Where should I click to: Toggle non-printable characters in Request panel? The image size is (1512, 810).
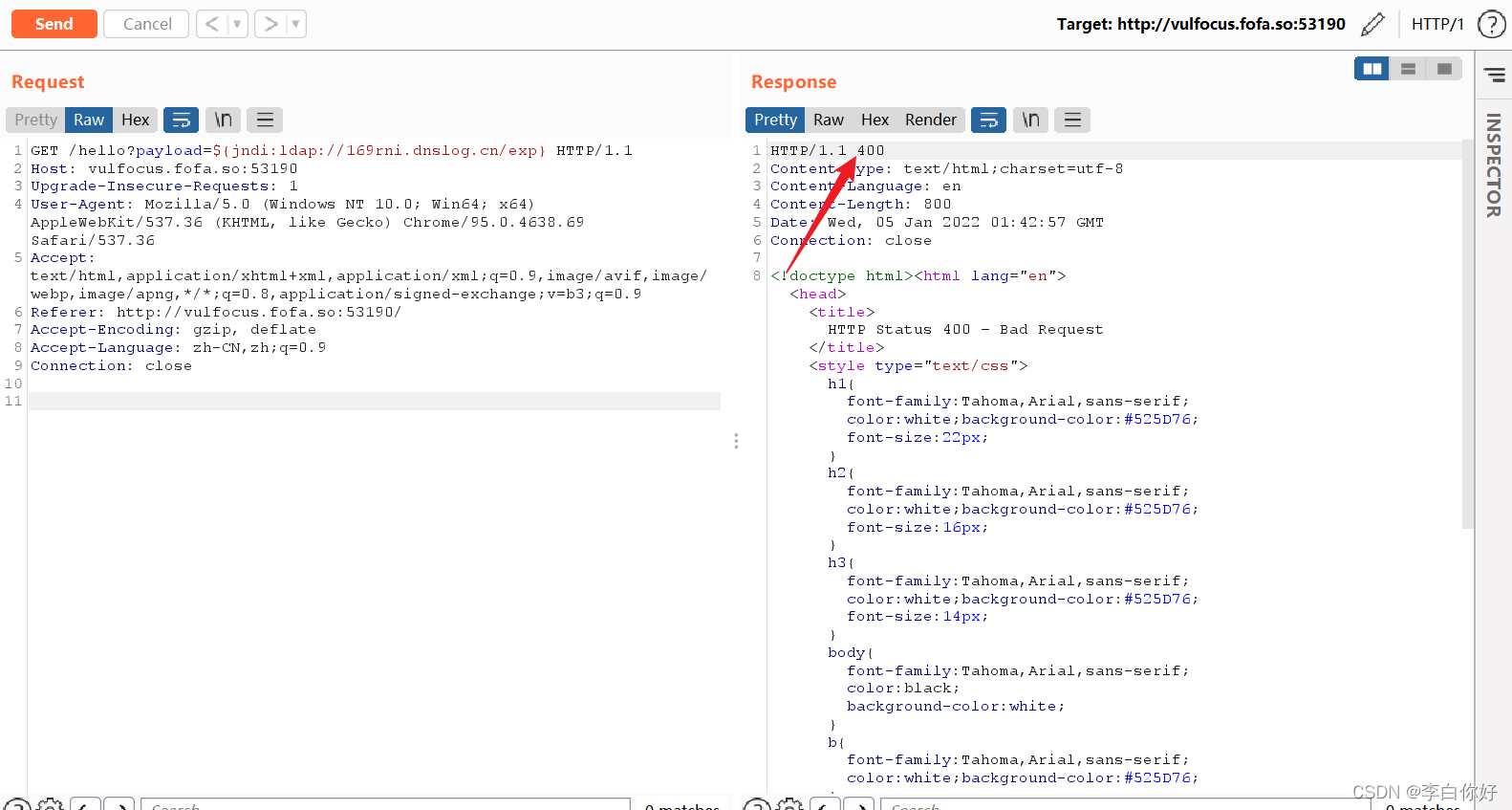[223, 120]
